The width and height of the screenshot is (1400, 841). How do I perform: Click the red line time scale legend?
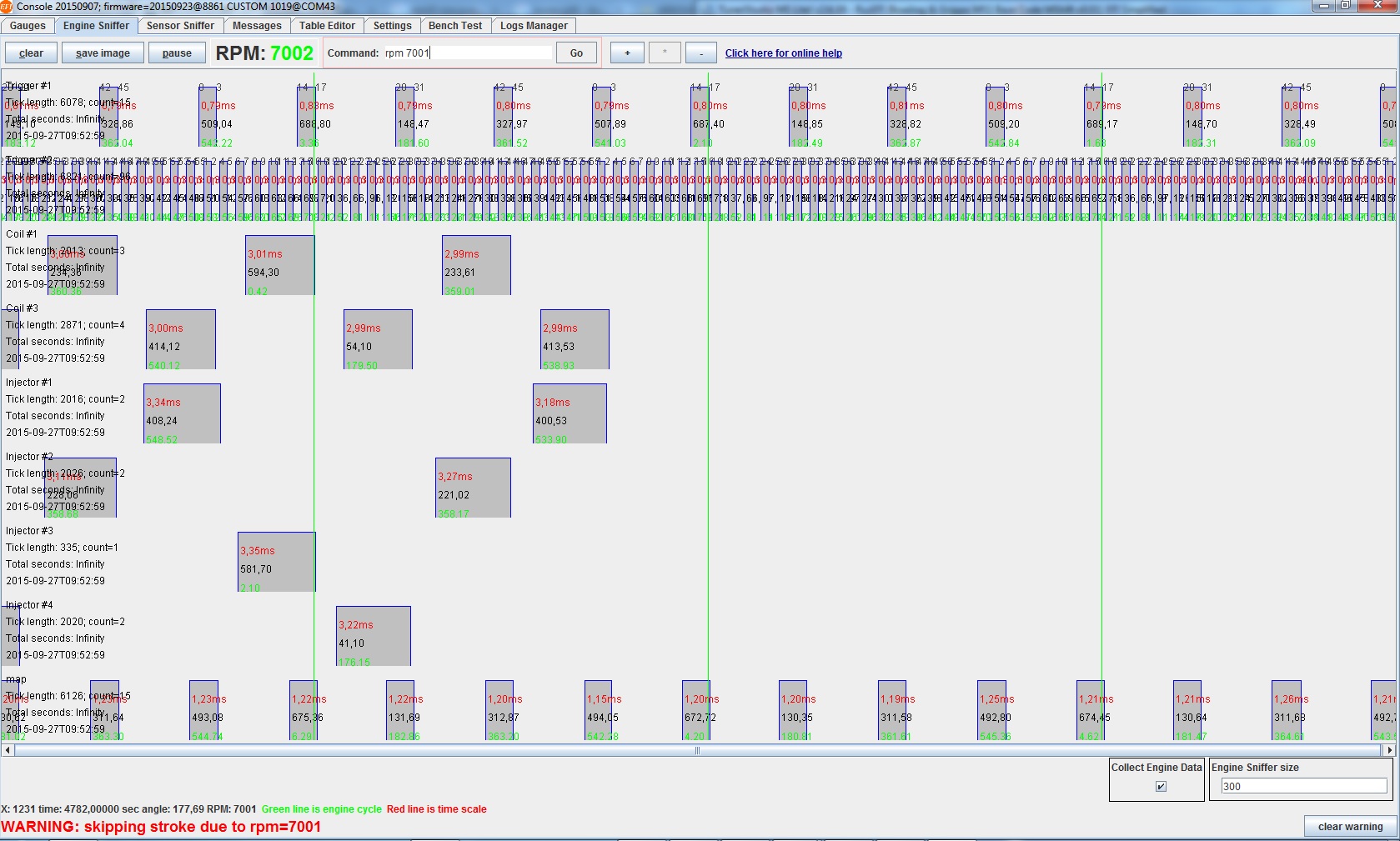point(436,809)
